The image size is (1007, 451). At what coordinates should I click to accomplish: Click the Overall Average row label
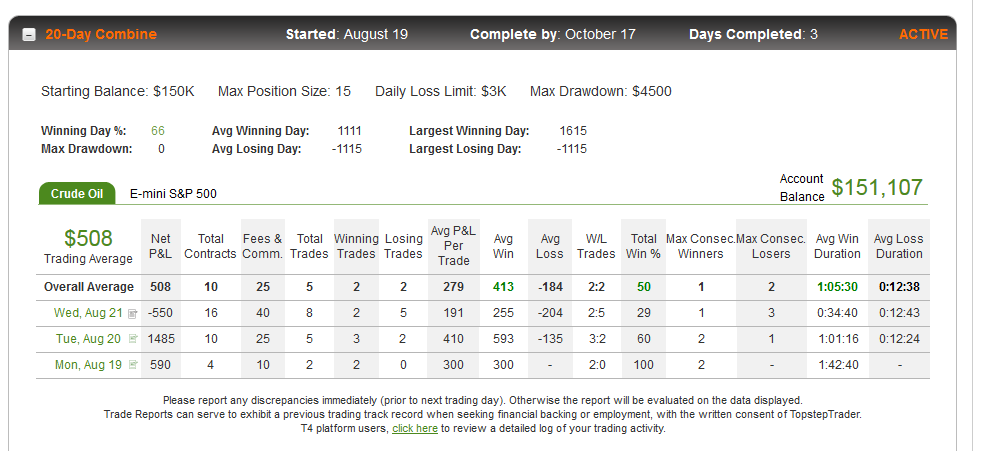pyautogui.click(x=89, y=287)
